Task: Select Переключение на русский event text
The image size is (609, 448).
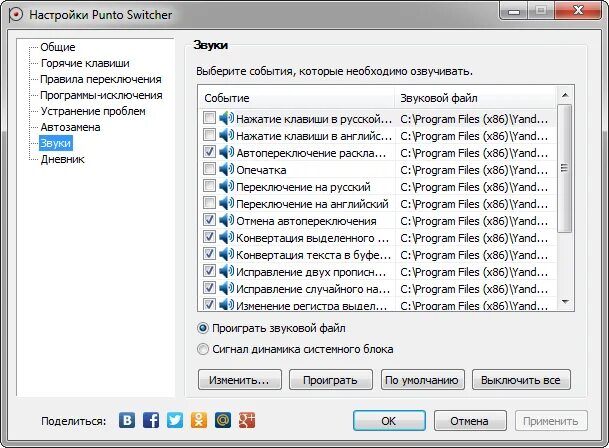Action: [303, 187]
